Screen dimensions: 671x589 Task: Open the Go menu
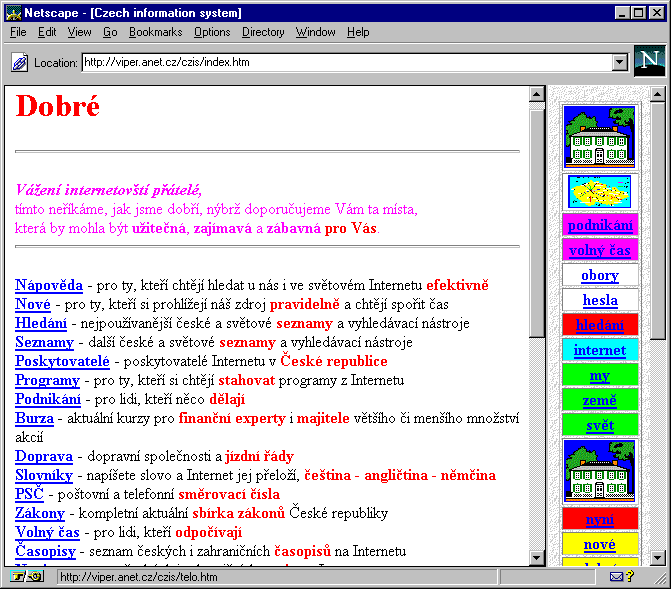tap(110, 32)
